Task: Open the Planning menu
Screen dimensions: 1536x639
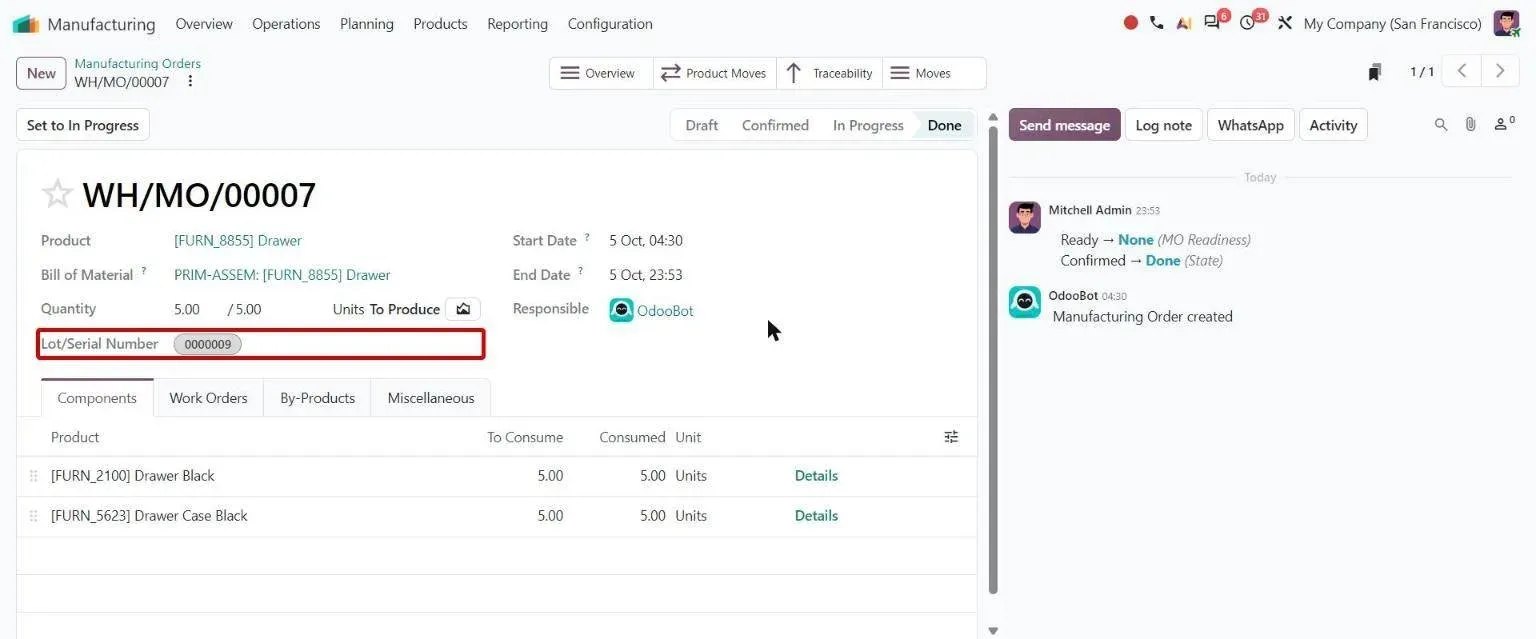Action: (367, 24)
